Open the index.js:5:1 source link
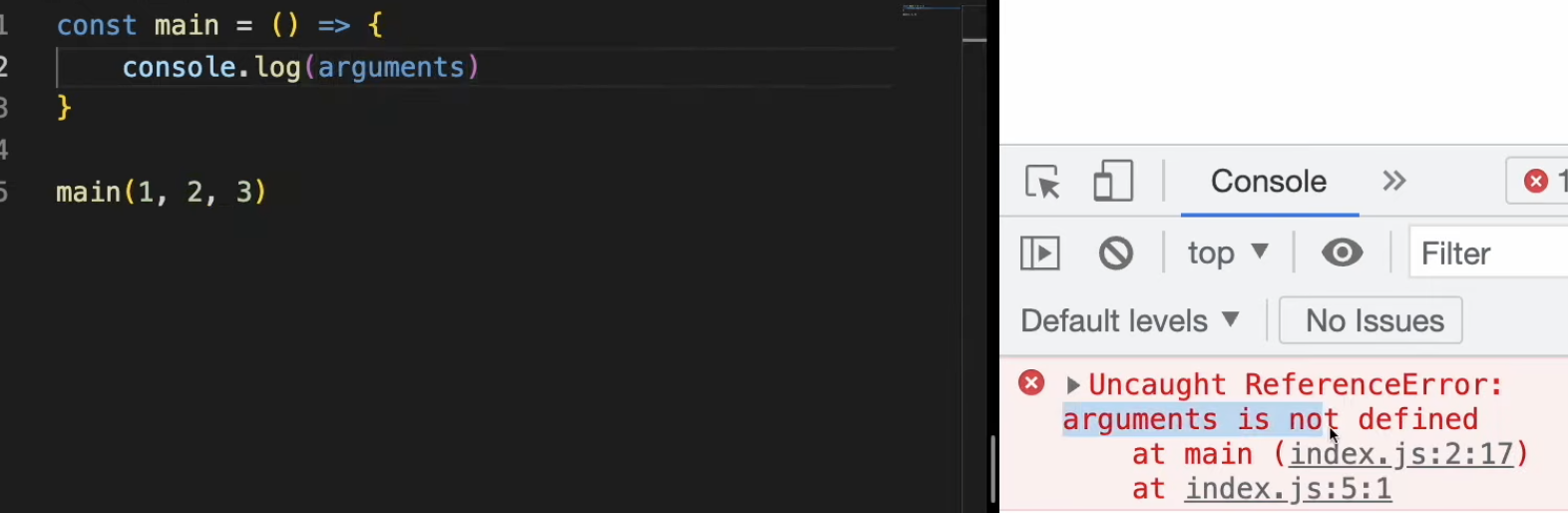Image resolution: width=1568 pixels, height=513 pixels. point(1288,489)
